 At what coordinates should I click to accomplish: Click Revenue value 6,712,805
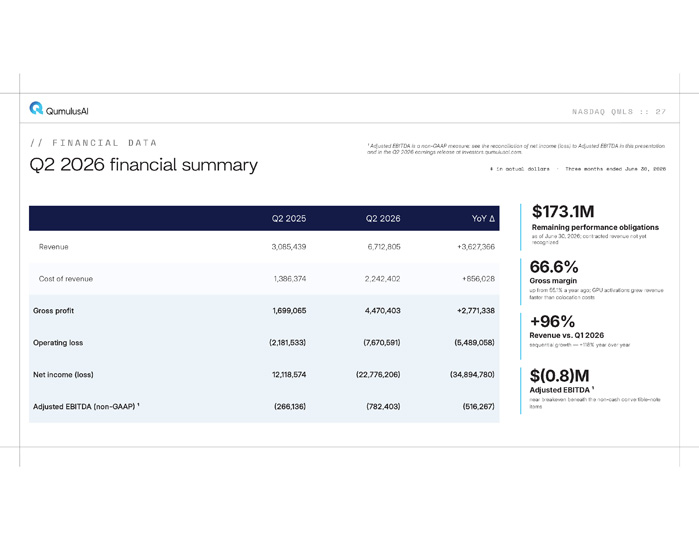384,247
